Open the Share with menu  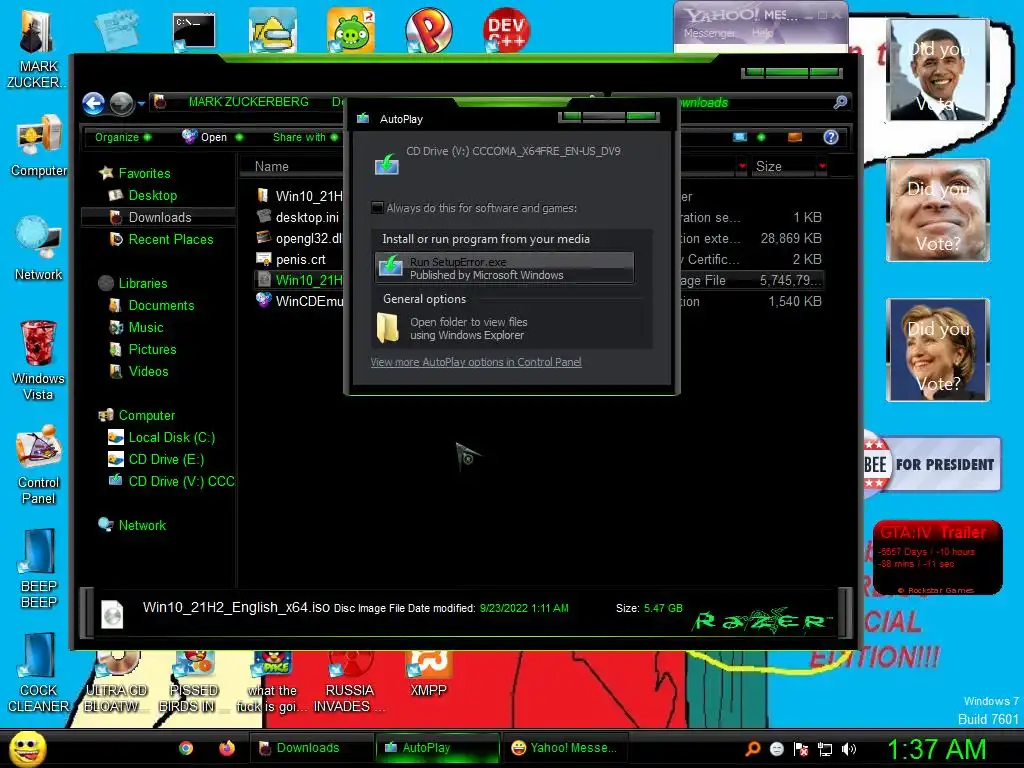click(305, 137)
